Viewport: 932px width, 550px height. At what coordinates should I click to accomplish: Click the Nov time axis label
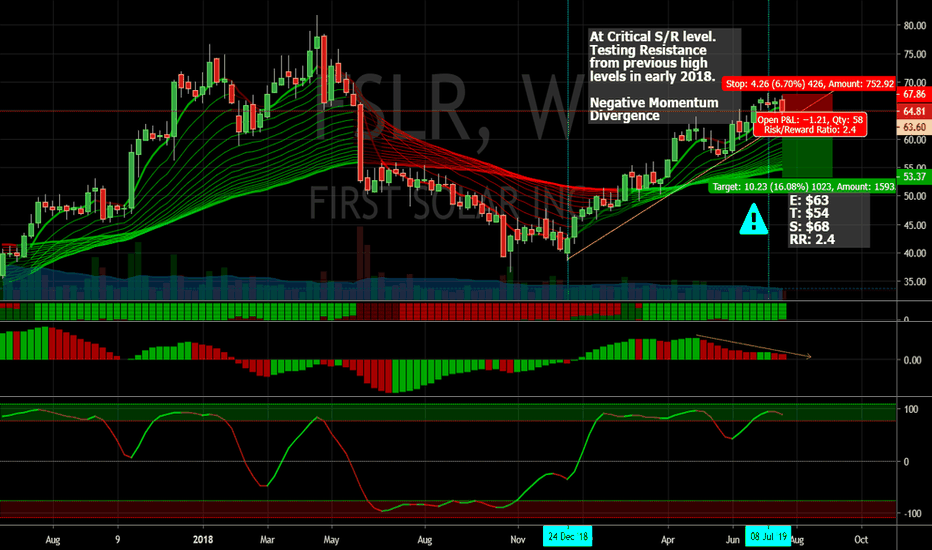tap(518, 540)
